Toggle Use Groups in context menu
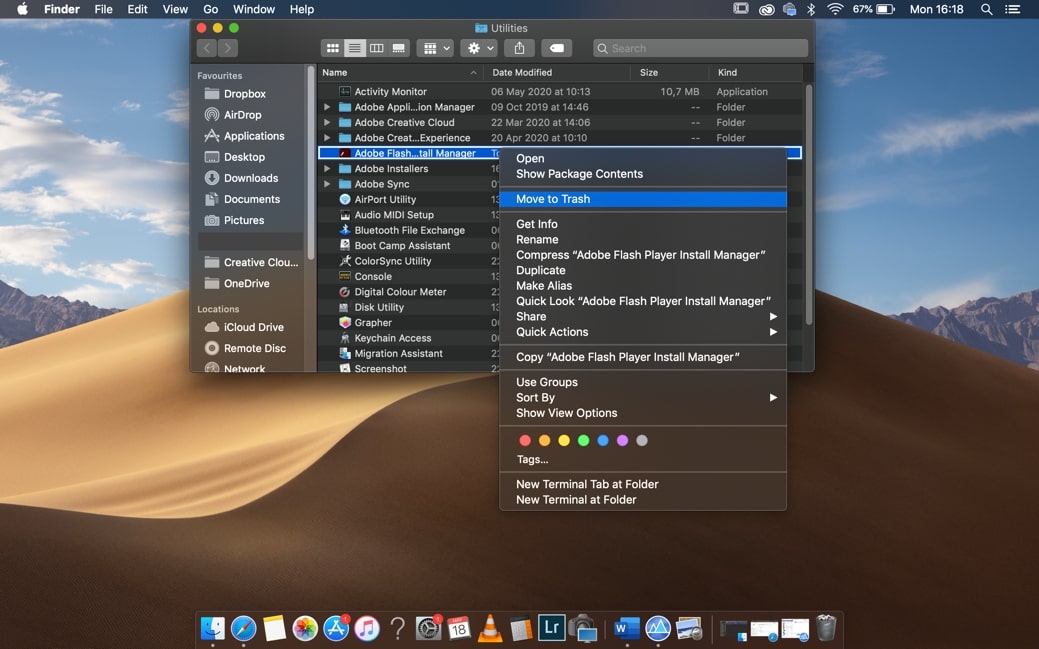Screen dimensions: 1039x649 [643, 383]
